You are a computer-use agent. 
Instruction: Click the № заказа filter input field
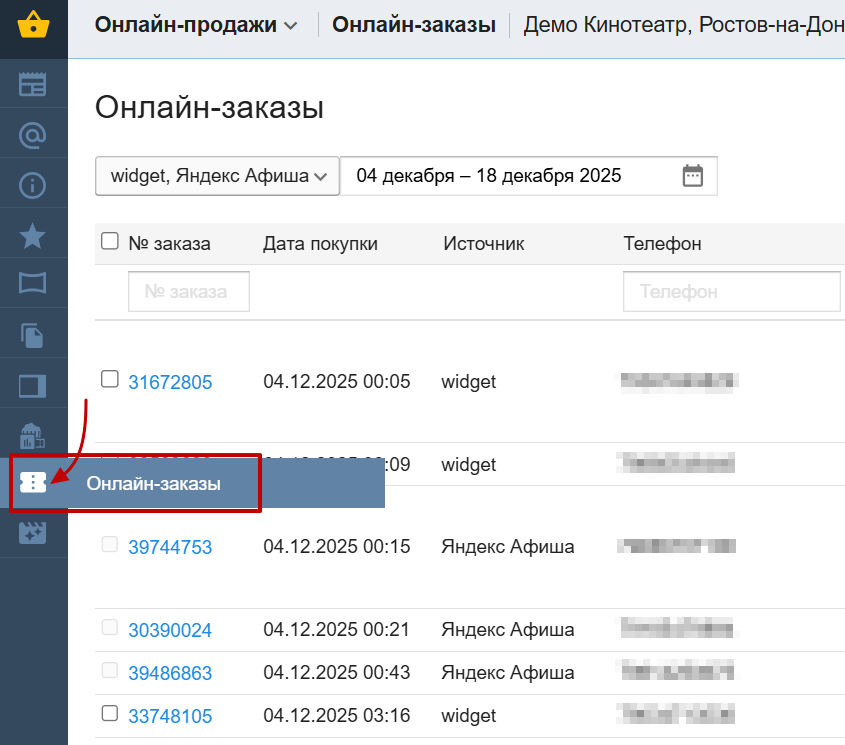(188, 292)
